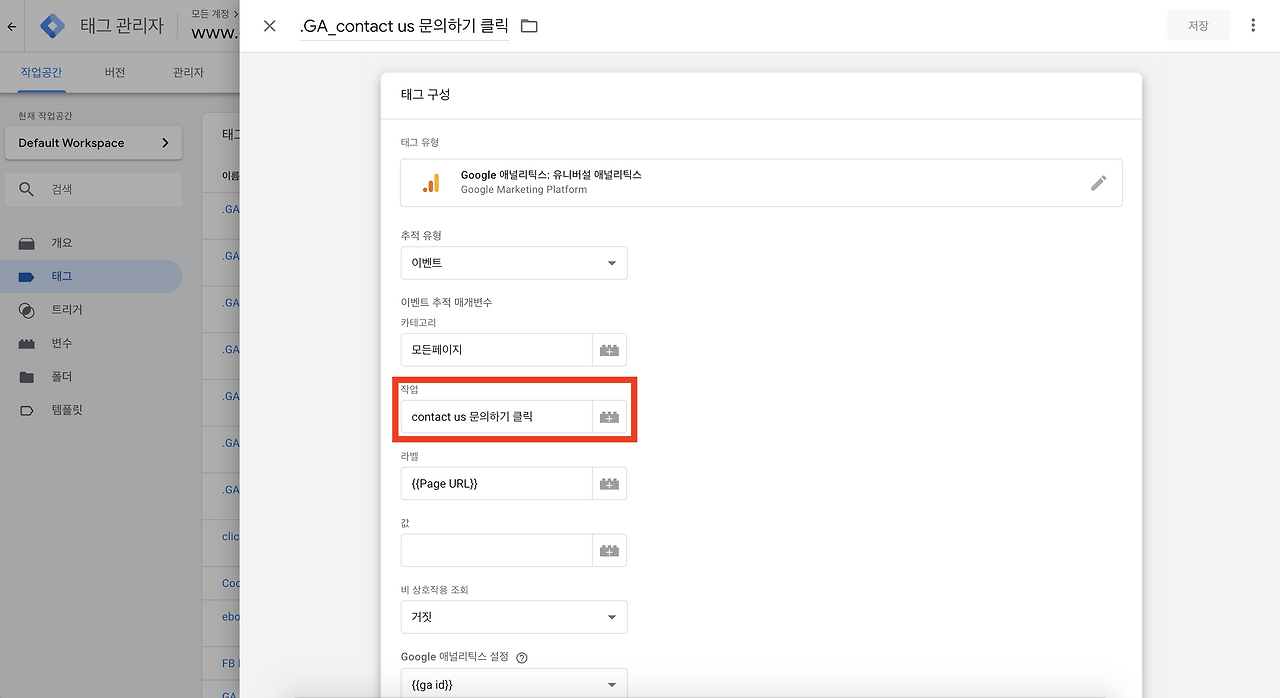Click the 저장 save button

coord(1198,26)
